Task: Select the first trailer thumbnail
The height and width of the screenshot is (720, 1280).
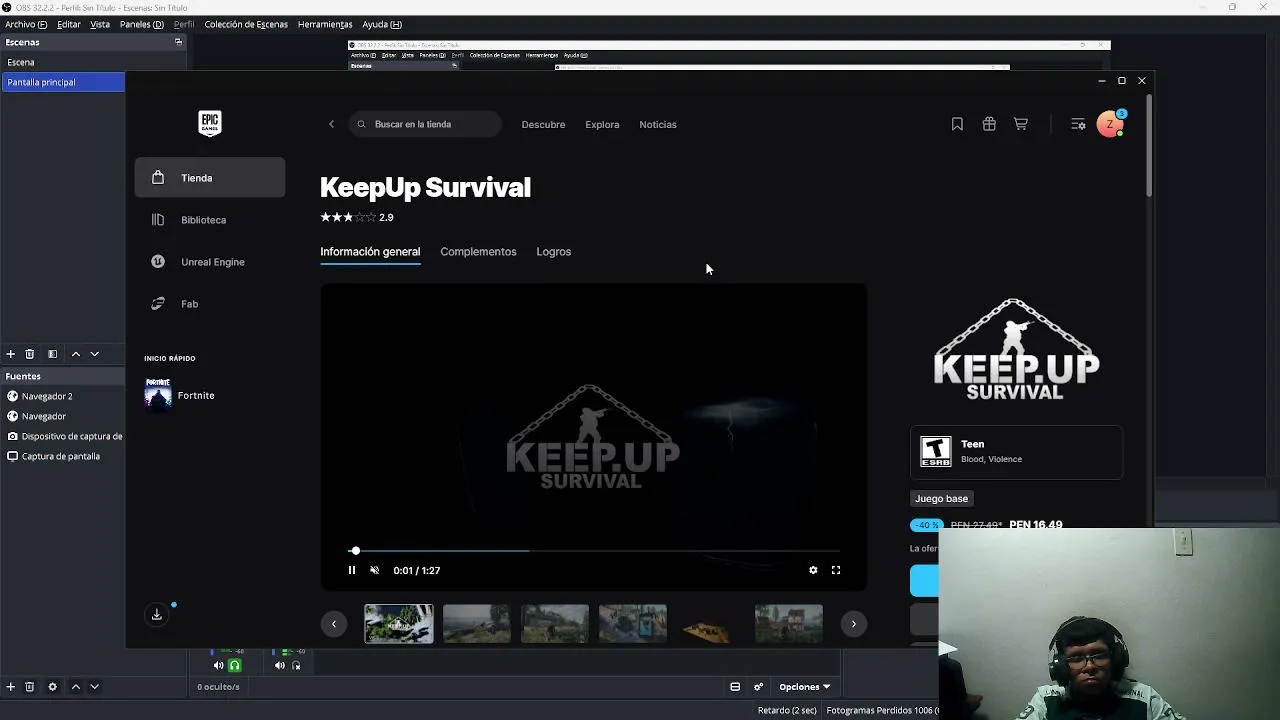Action: [399, 624]
